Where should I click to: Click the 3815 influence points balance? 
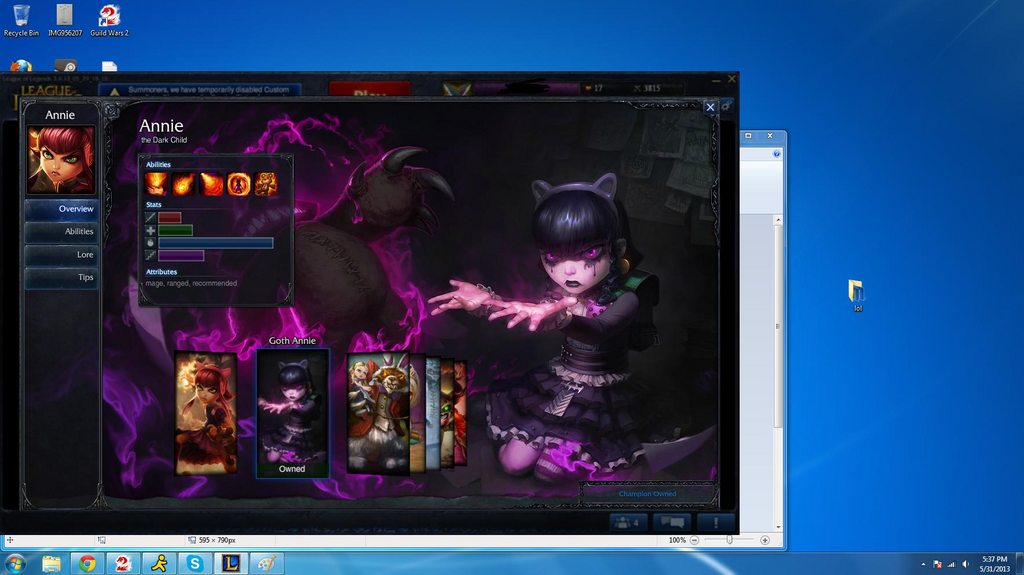pos(647,88)
